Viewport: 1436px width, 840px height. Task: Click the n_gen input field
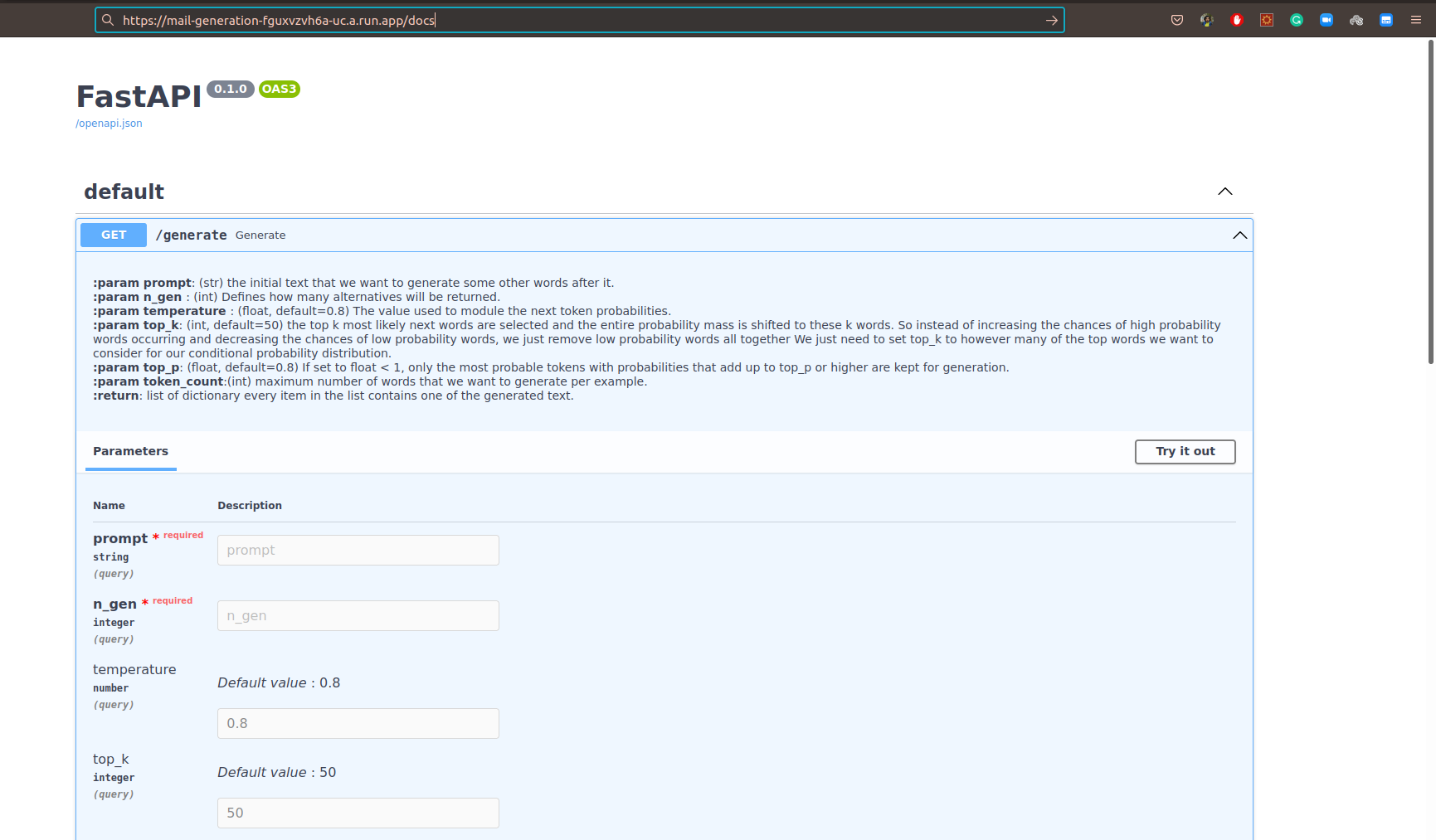point(358,616)
